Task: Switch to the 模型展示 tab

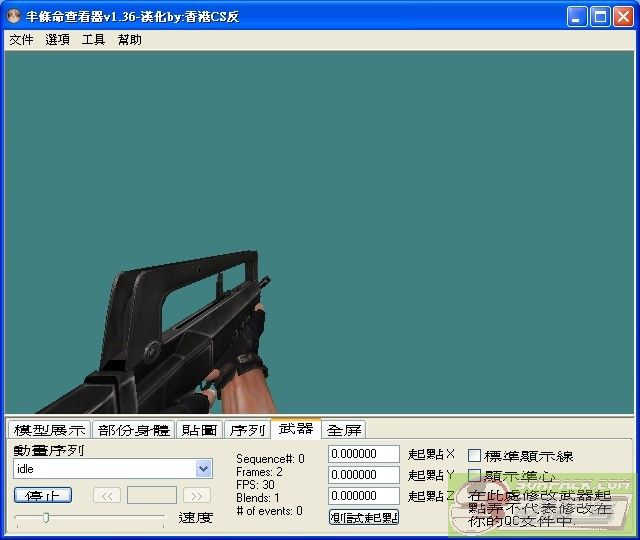Action: (49, 430)
